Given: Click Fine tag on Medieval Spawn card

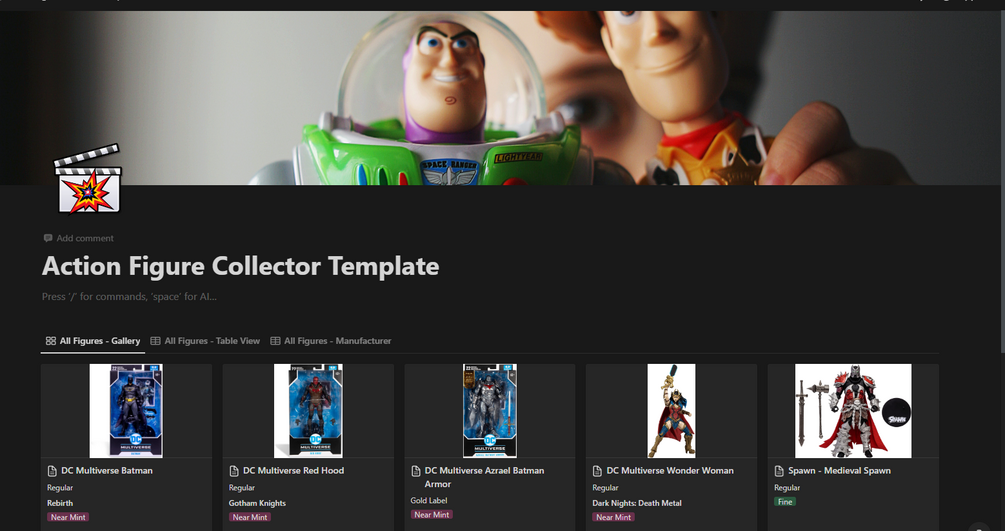Looking at the screenshot, I should pyautogui.click(x=785, y=502).
